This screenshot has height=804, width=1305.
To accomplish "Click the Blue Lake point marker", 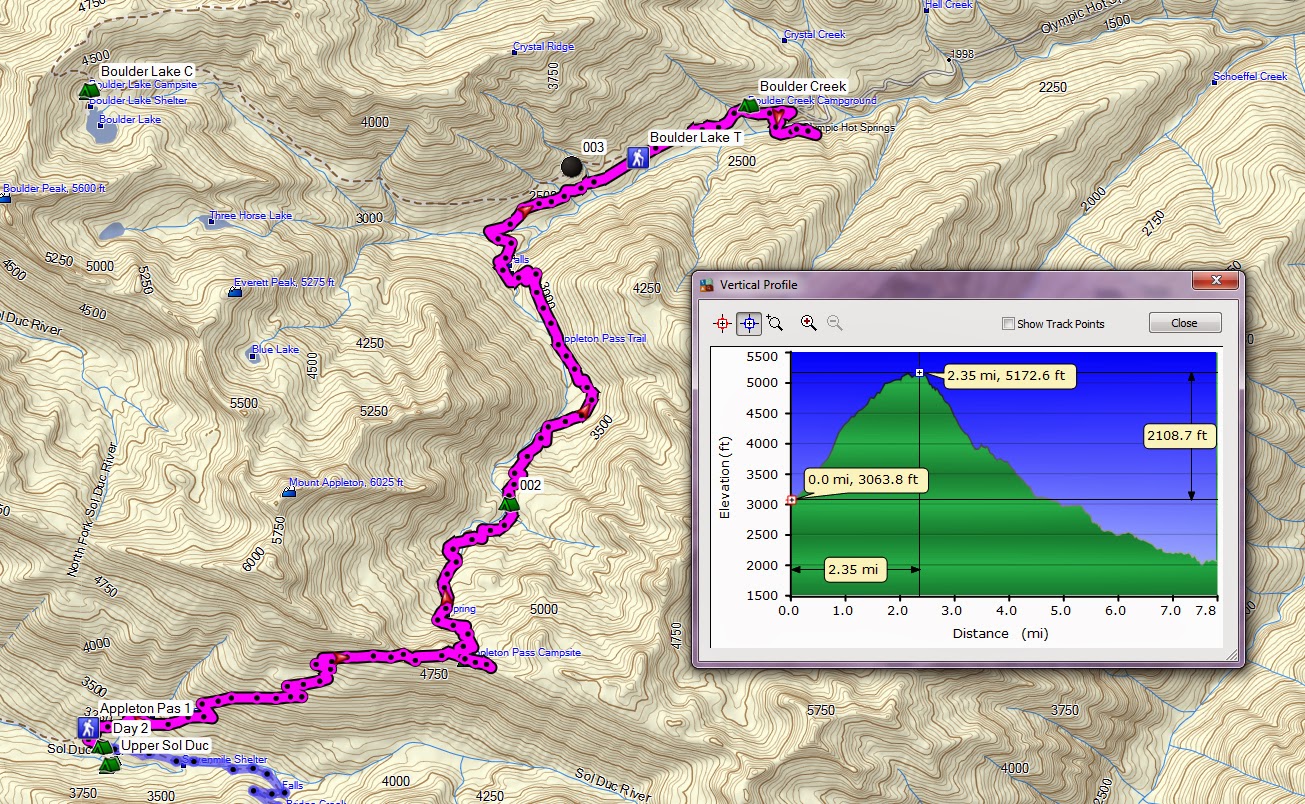I will coord(251,354).
